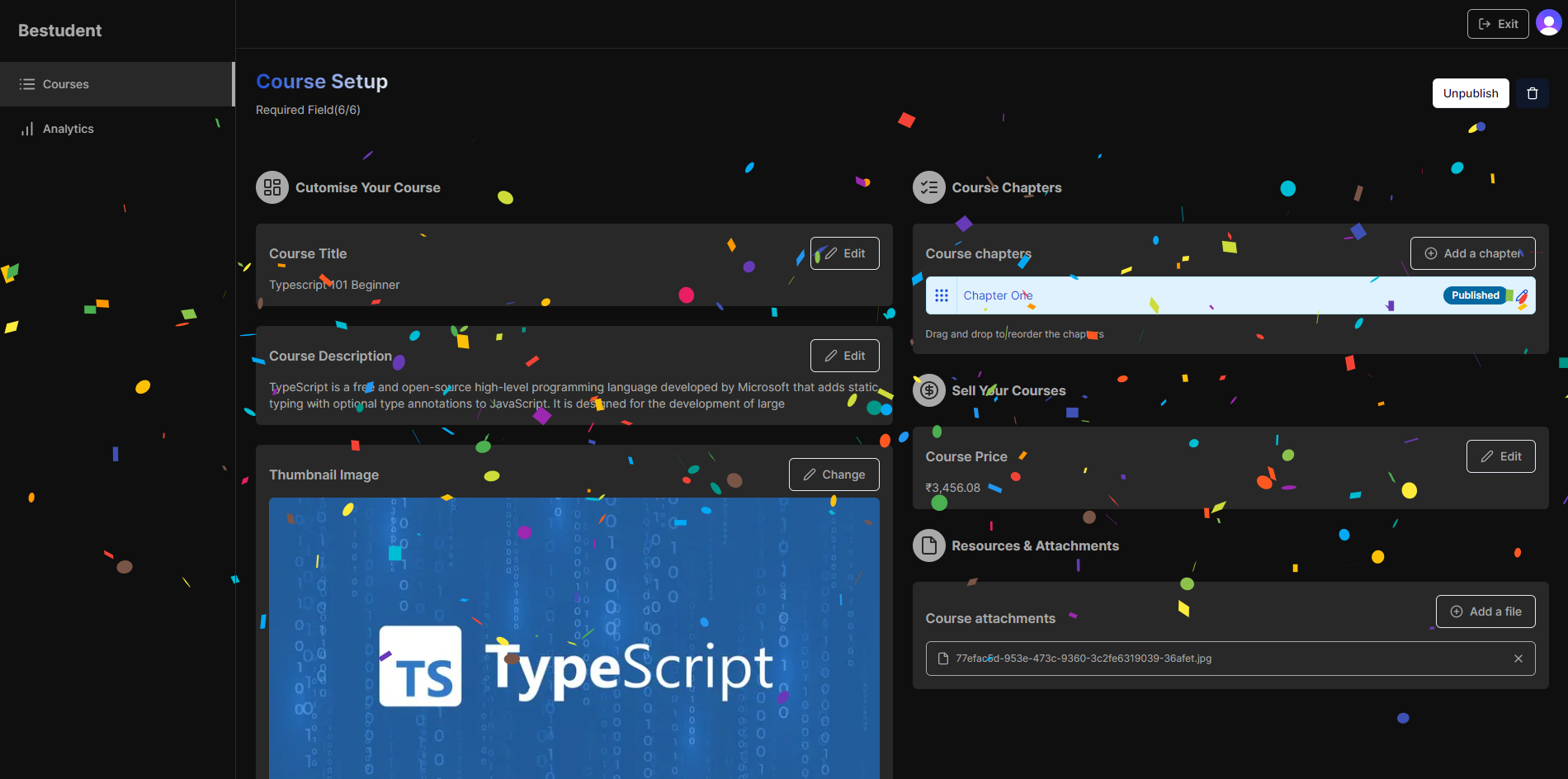Viewport: 1568px width, 779px height.
Task: Click the Required Field(6/6) text
Action: coord(308,110)
